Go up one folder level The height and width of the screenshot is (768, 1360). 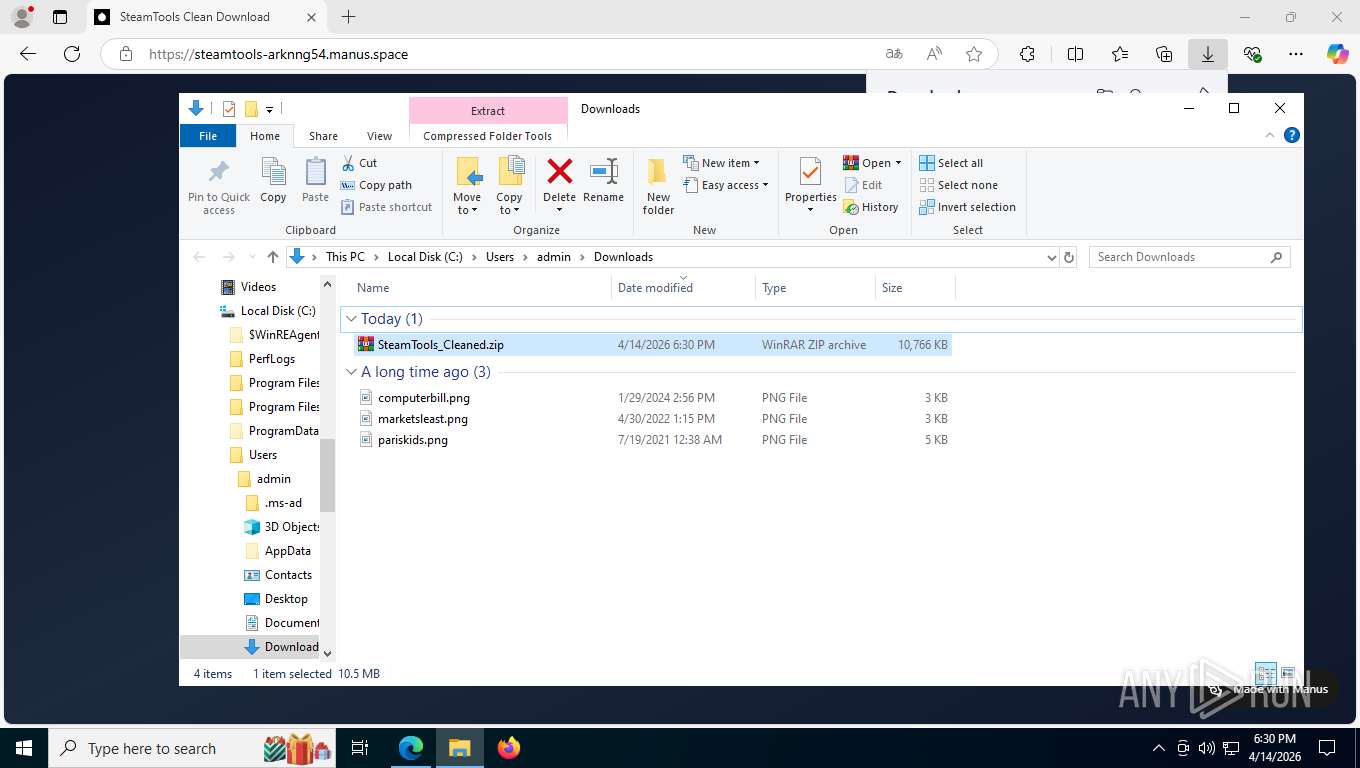[272, 257]
